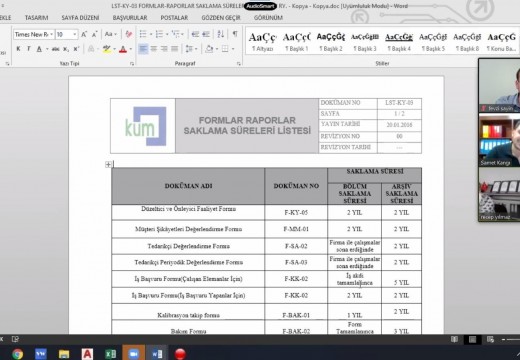Click the increase font size icon

click(x=84, y=34)
